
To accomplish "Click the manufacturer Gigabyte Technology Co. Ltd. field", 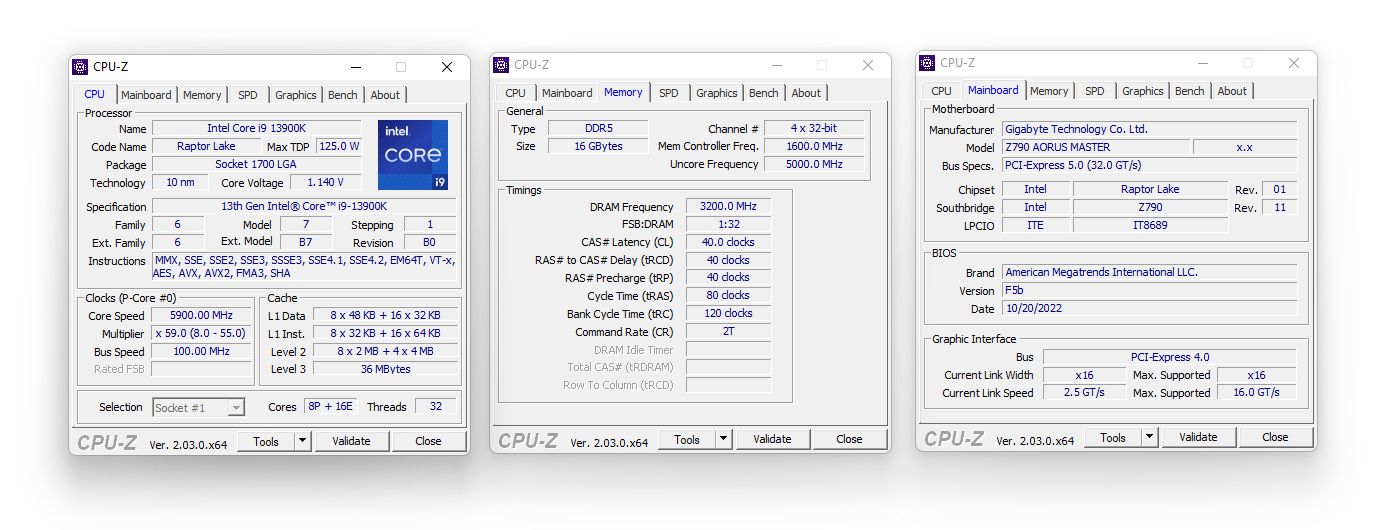I will pyautogui.click(x=1149, y=129).
